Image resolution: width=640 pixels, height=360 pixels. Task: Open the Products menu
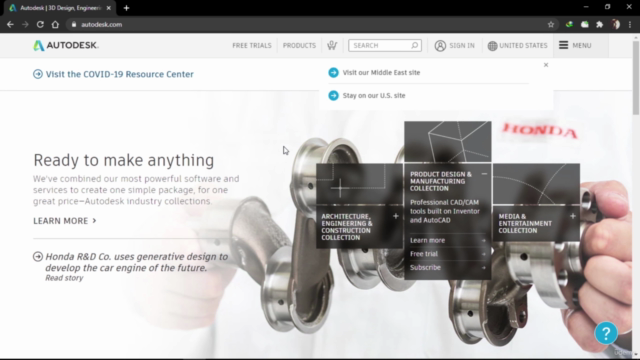click(299, 45)
